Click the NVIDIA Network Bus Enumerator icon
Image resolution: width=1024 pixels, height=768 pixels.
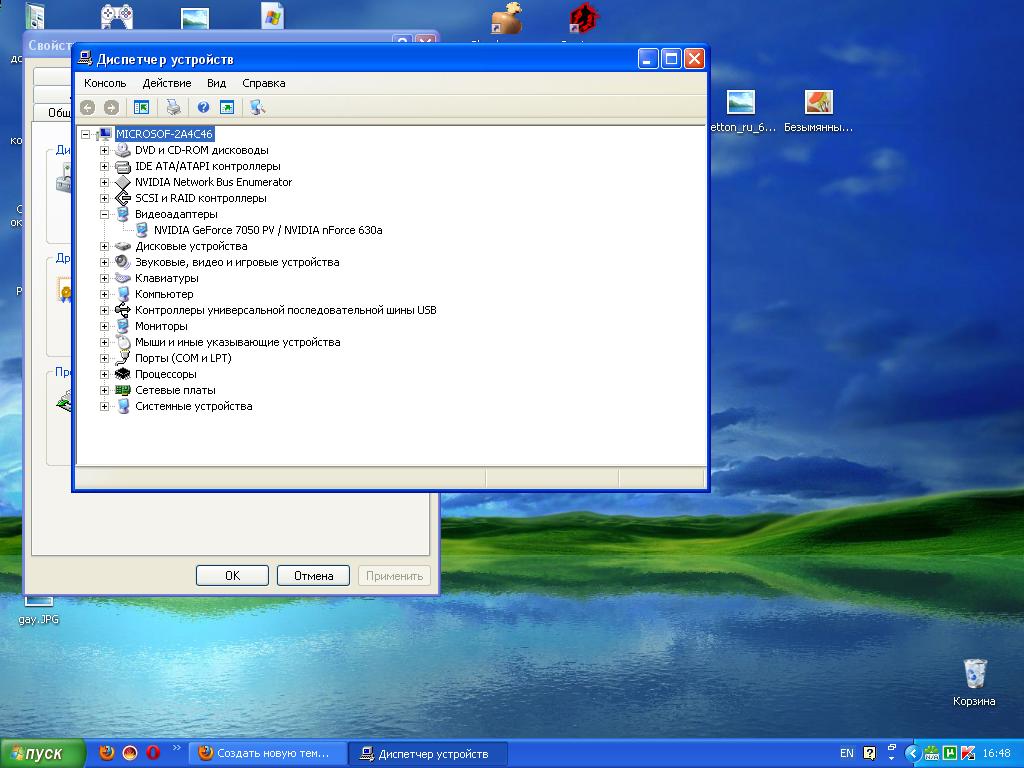pos(123,182)
